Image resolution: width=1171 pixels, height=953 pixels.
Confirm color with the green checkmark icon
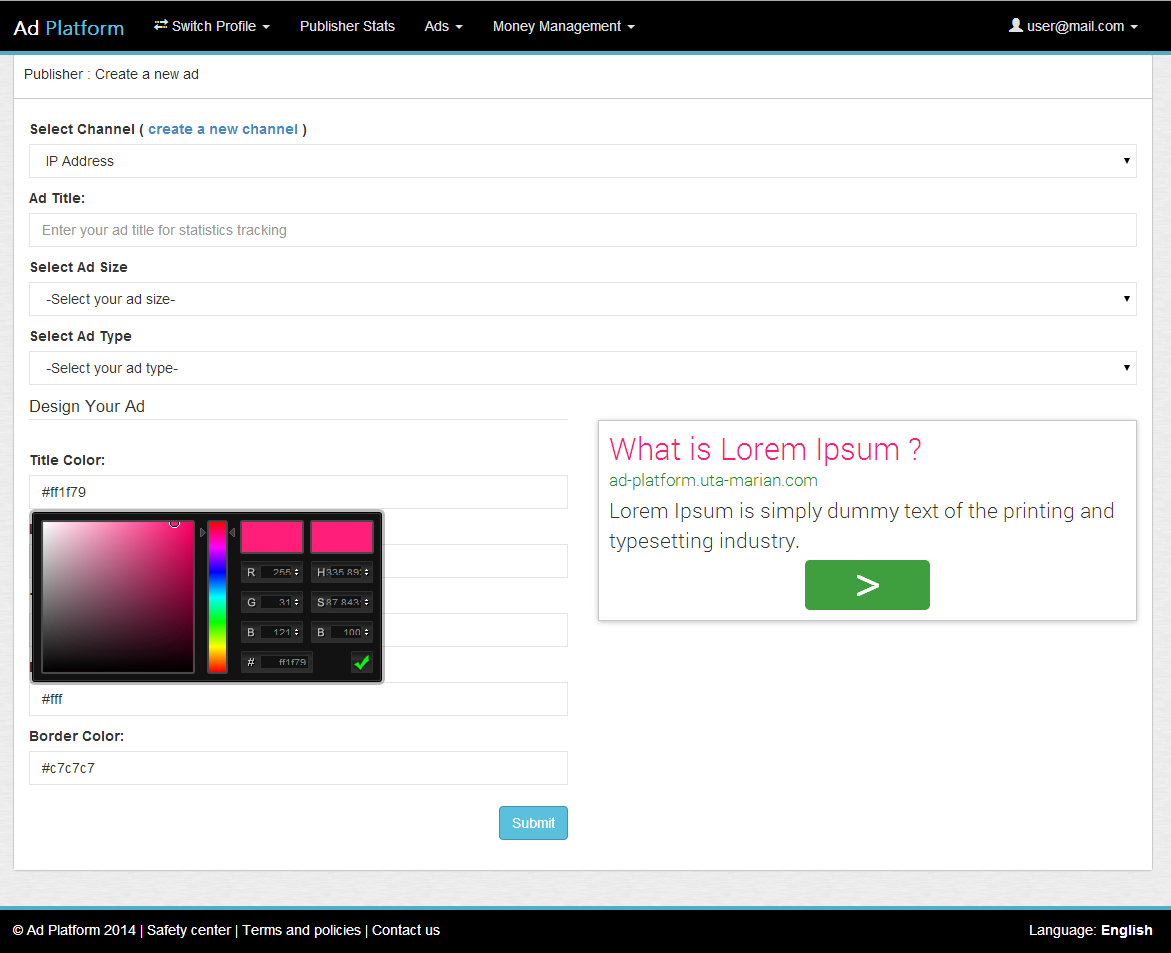click(362, 661)
